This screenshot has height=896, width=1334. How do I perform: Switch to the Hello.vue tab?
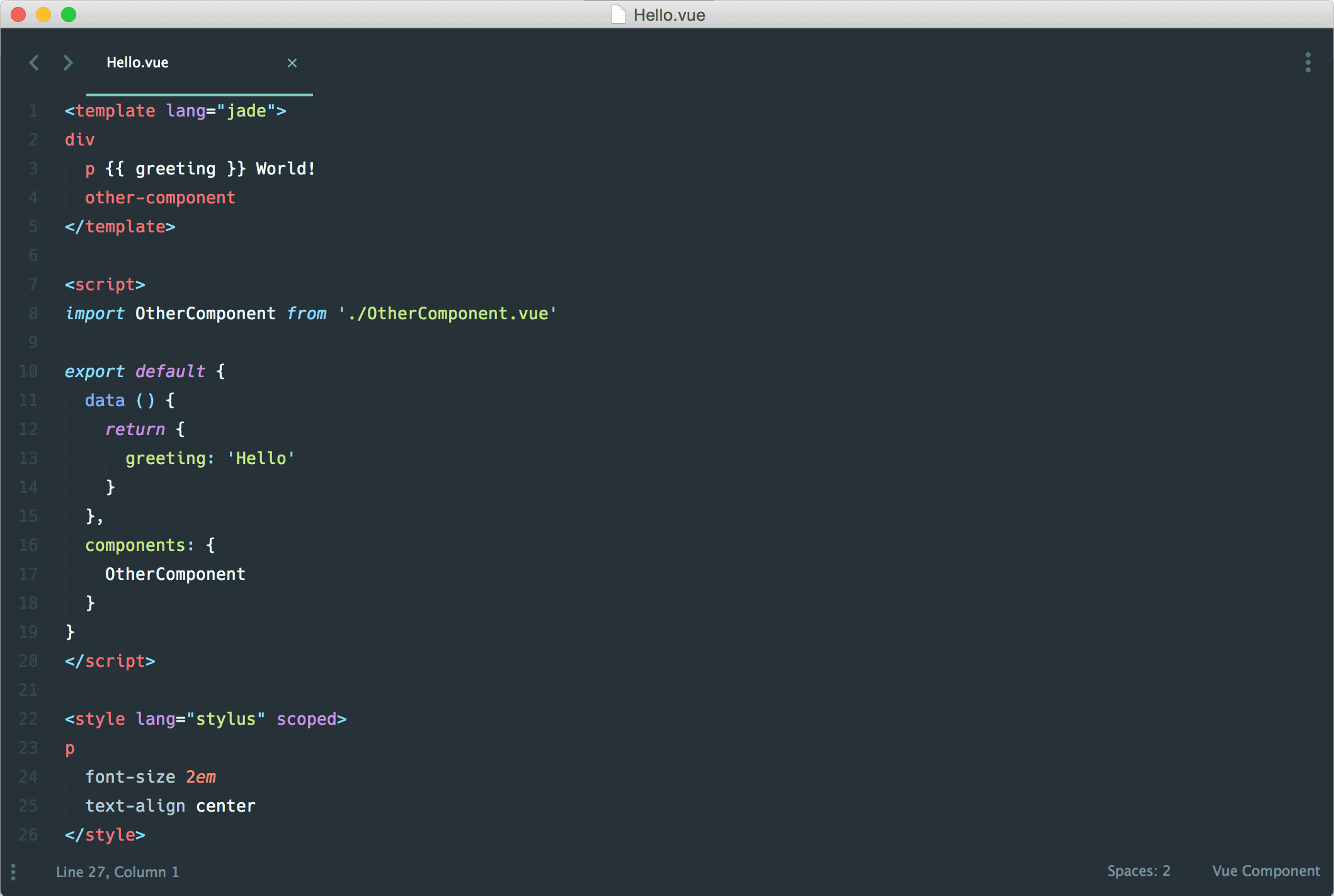pos(138,62)
